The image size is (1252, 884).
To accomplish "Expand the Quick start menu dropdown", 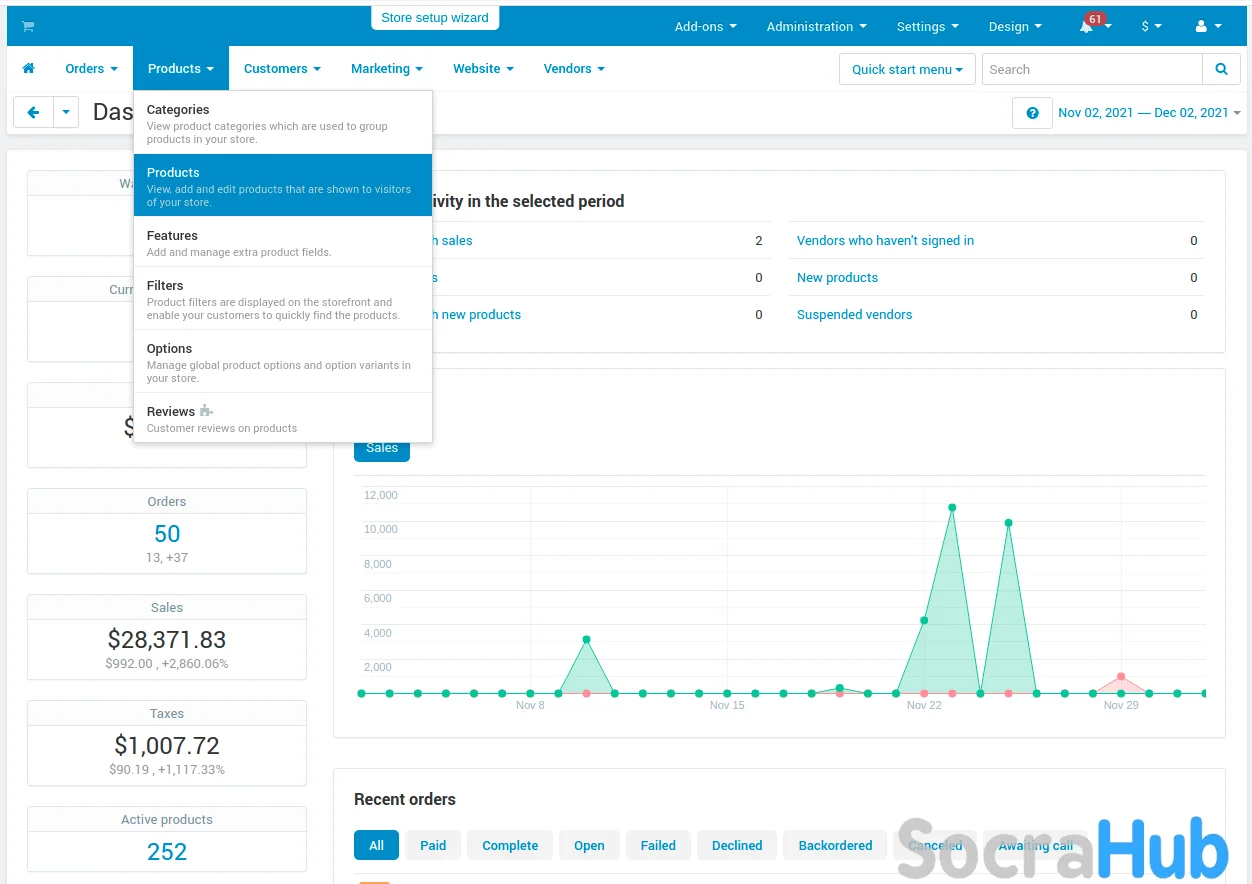I will pos(907,69).
